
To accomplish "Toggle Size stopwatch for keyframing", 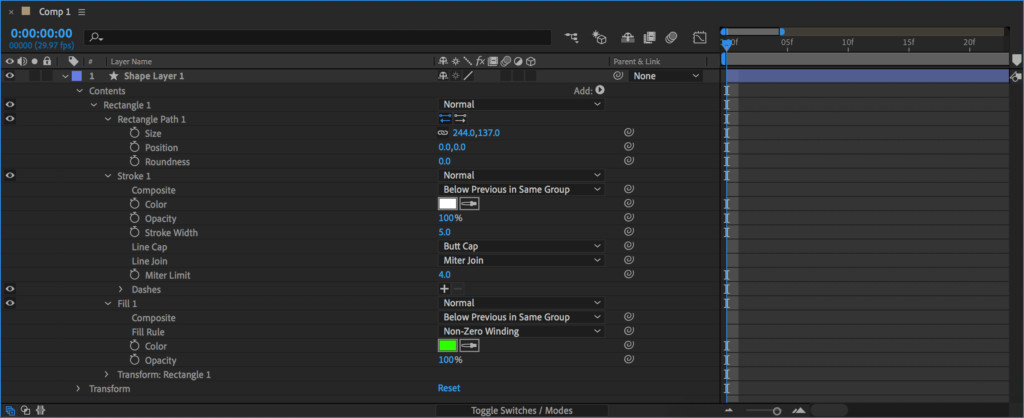I will [x=135, y=133].
